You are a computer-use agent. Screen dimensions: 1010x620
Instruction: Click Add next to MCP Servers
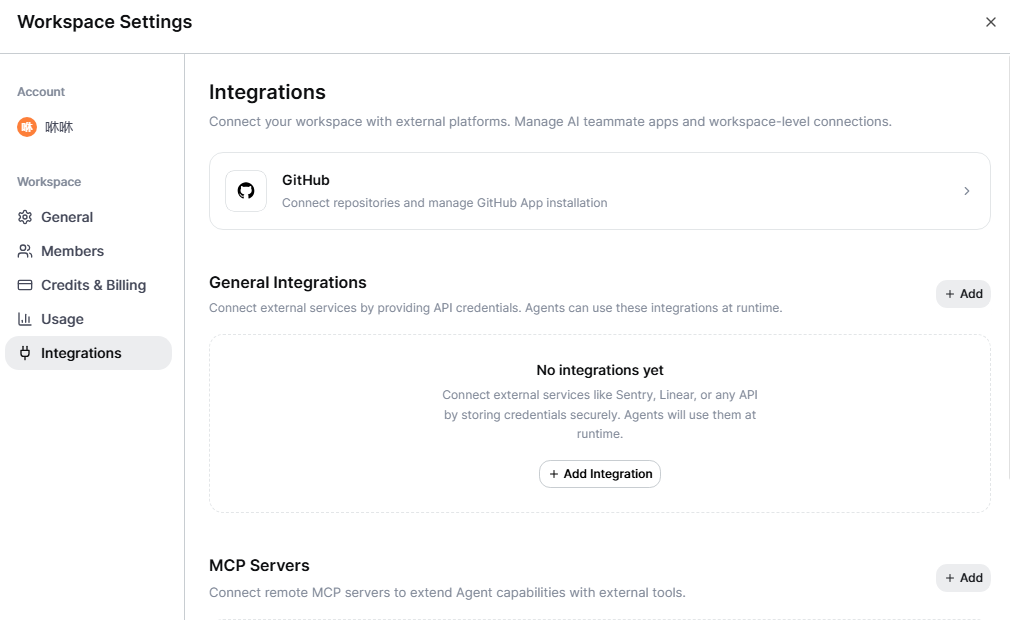coord(963,578)
